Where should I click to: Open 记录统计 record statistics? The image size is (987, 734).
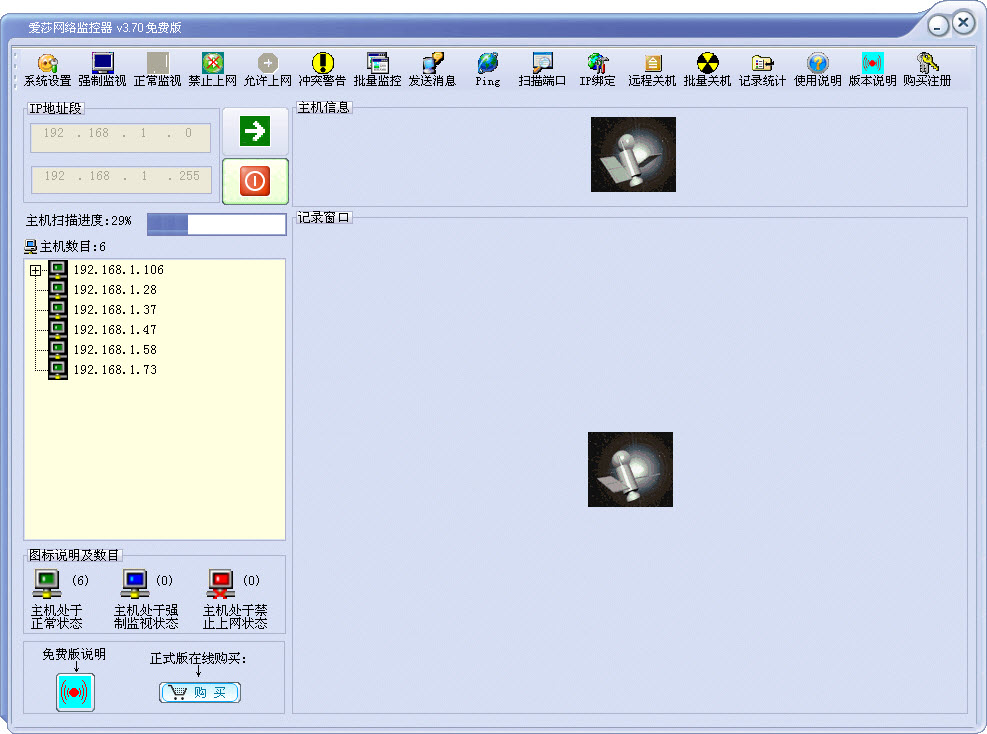pos(762,69)
